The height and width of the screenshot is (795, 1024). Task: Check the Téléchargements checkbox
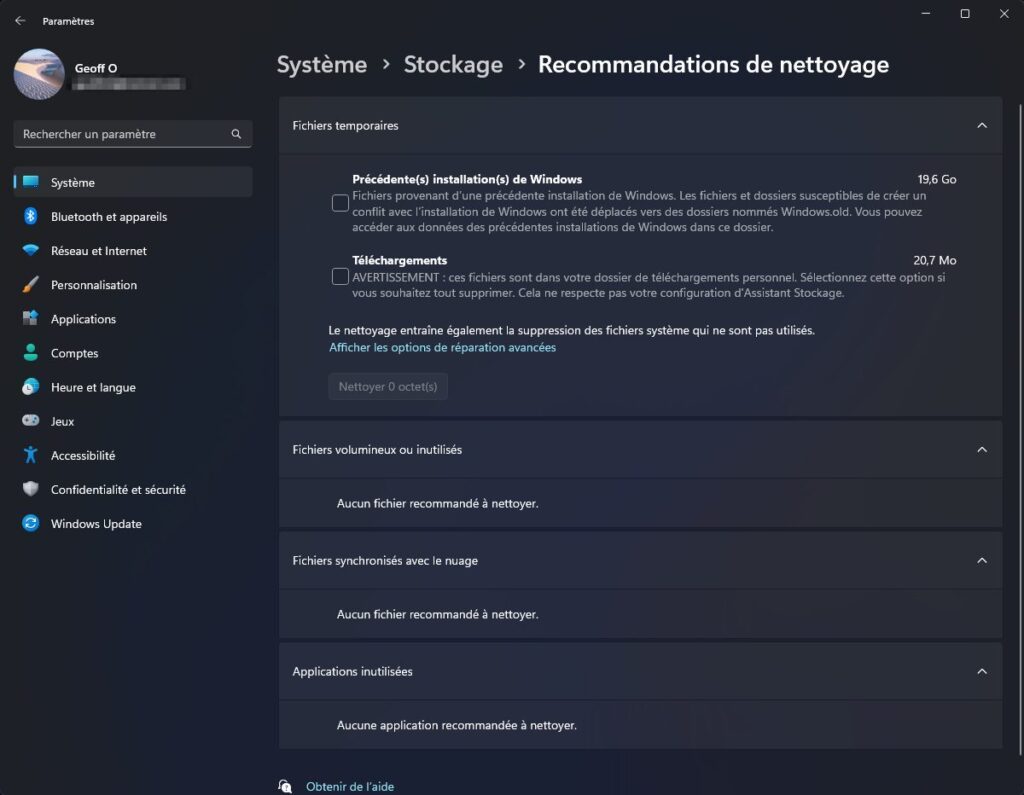click(x=340, y=276)
